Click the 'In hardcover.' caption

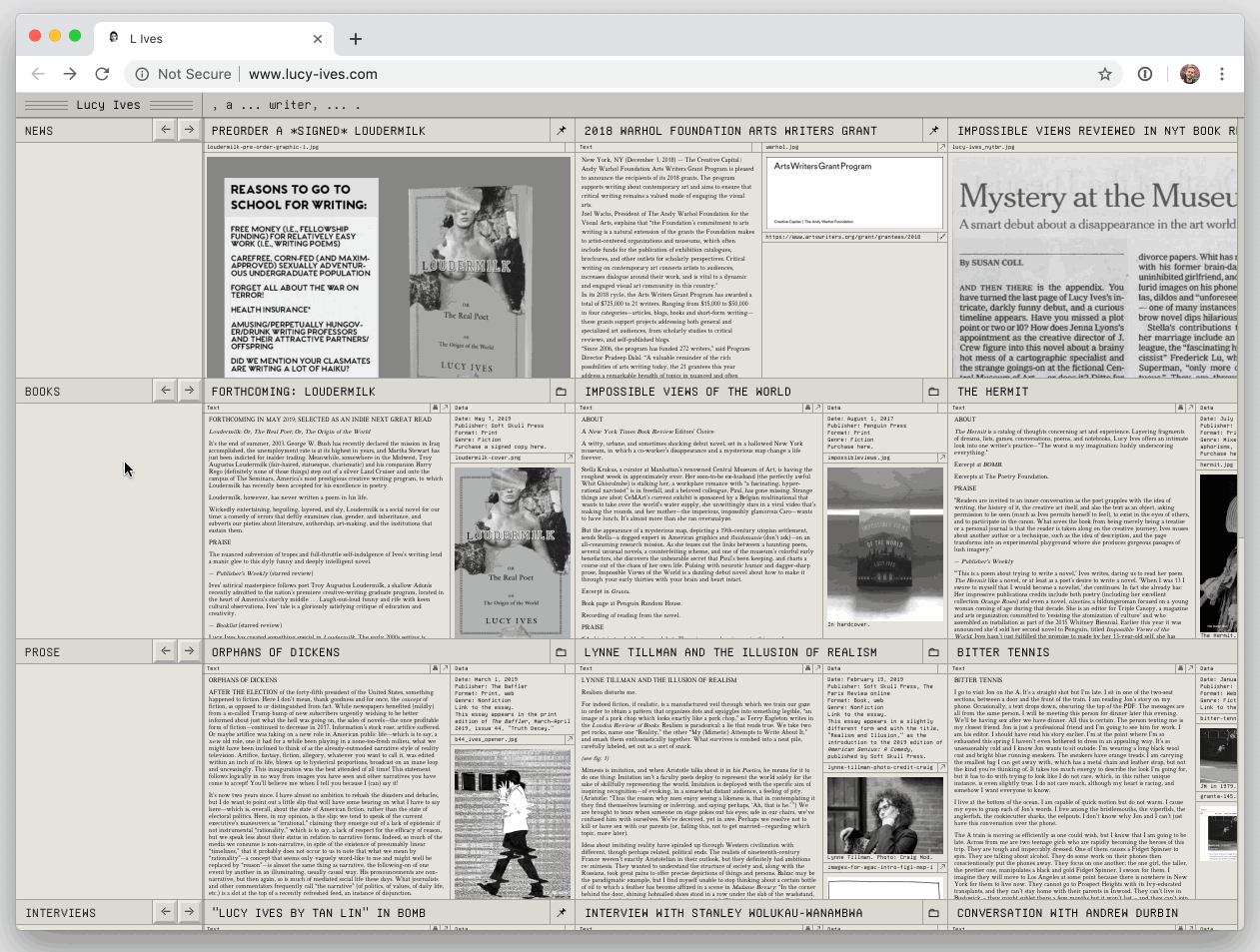tap(848, 624)
